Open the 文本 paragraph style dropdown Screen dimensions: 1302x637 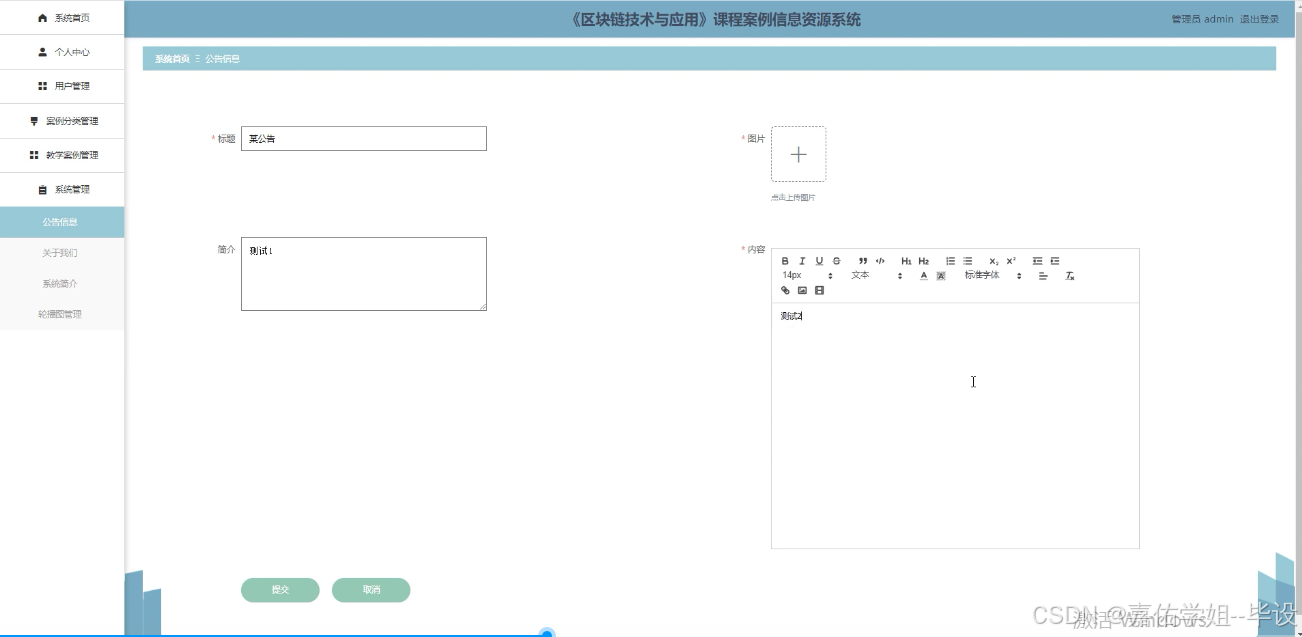point(877,275)
